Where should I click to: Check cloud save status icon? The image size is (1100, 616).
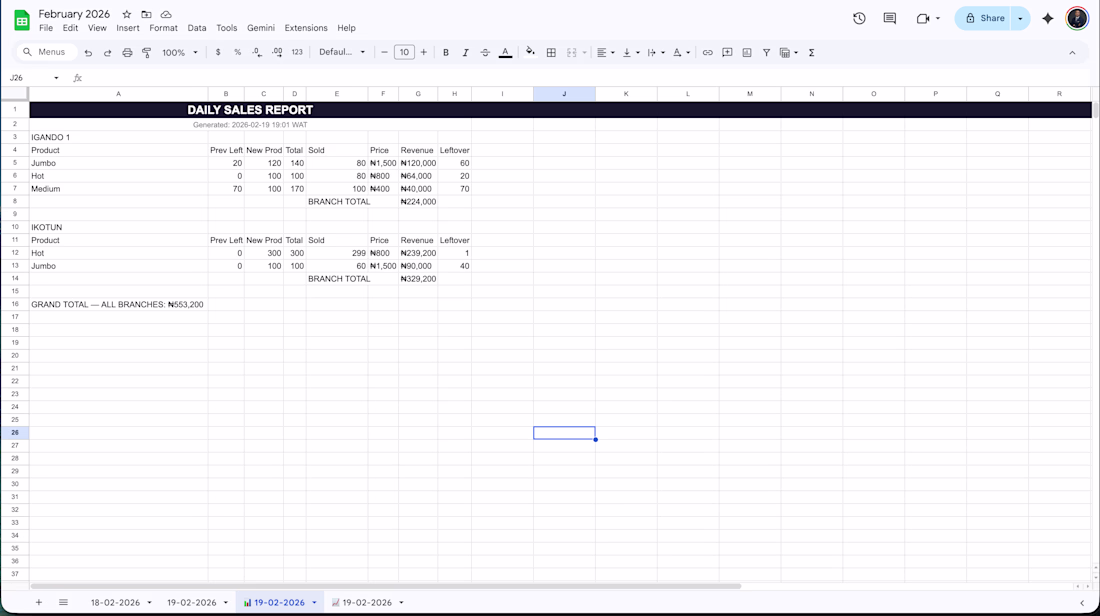(x=166, y=14)
